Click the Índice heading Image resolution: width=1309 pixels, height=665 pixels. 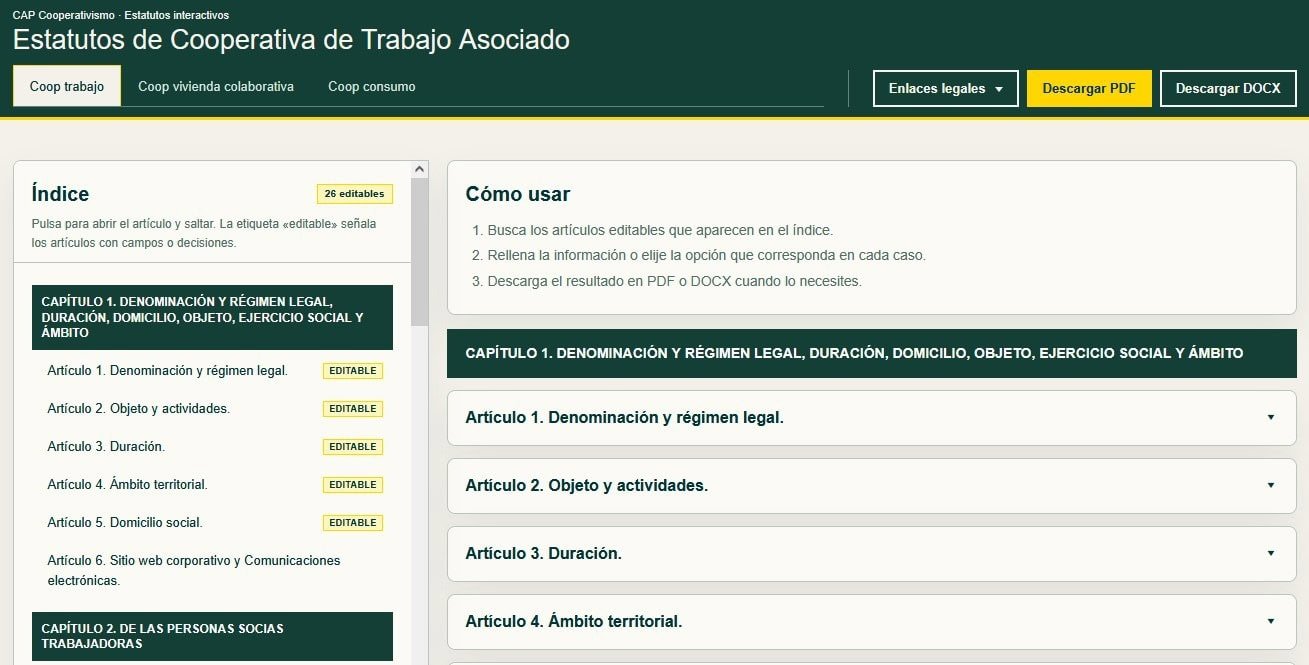click(60, 194)
